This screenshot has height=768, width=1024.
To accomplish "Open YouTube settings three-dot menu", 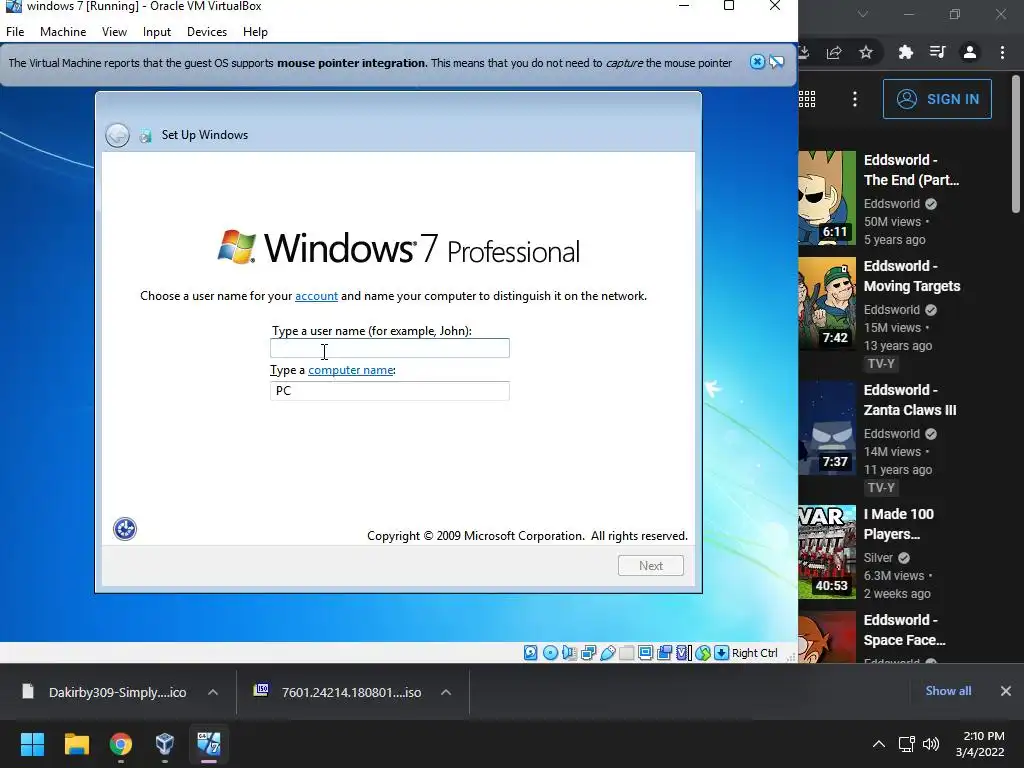I will point(855,99).
